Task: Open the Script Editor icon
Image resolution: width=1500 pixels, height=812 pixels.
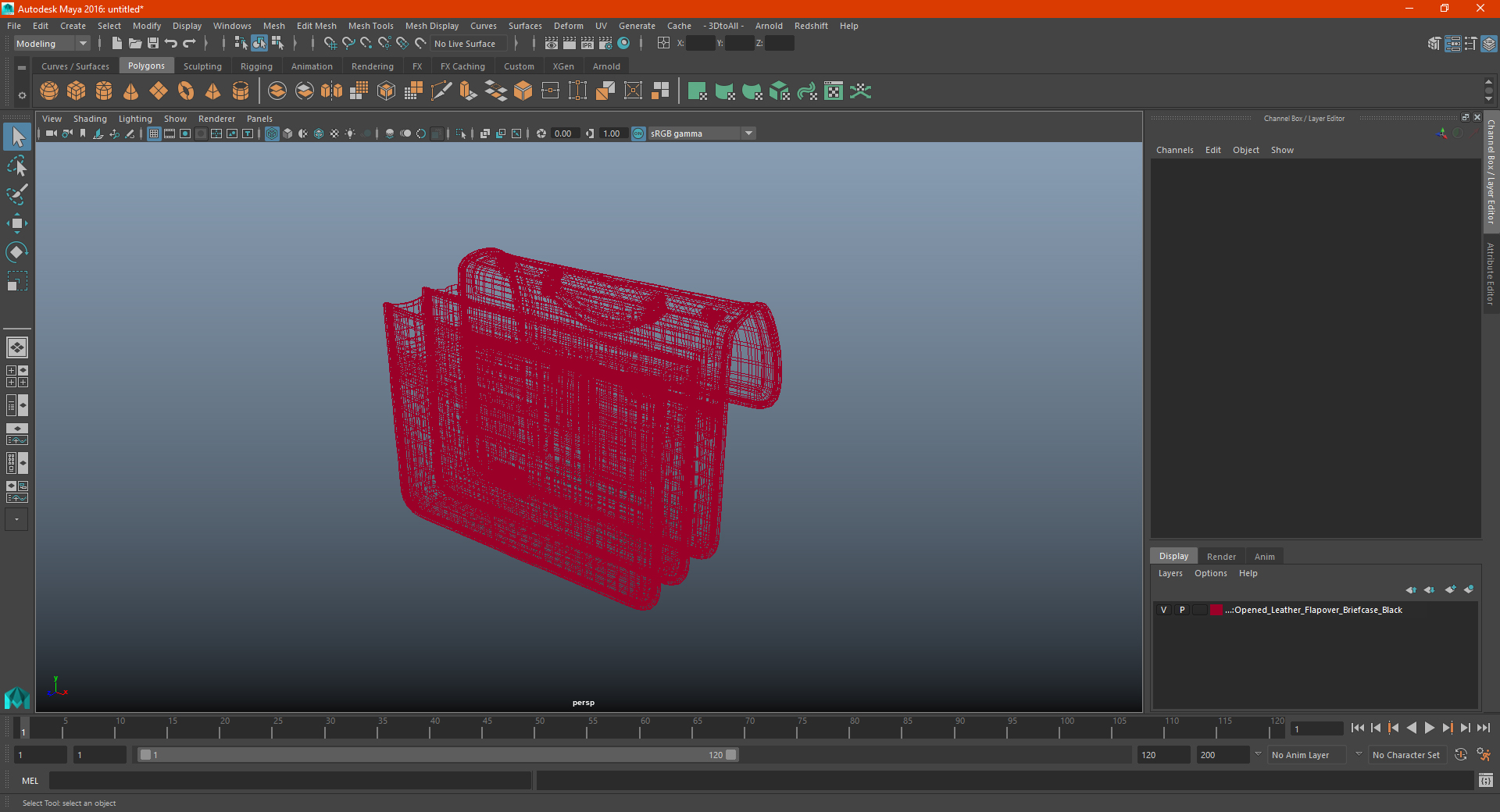Action: click(x=1485, y=781)
